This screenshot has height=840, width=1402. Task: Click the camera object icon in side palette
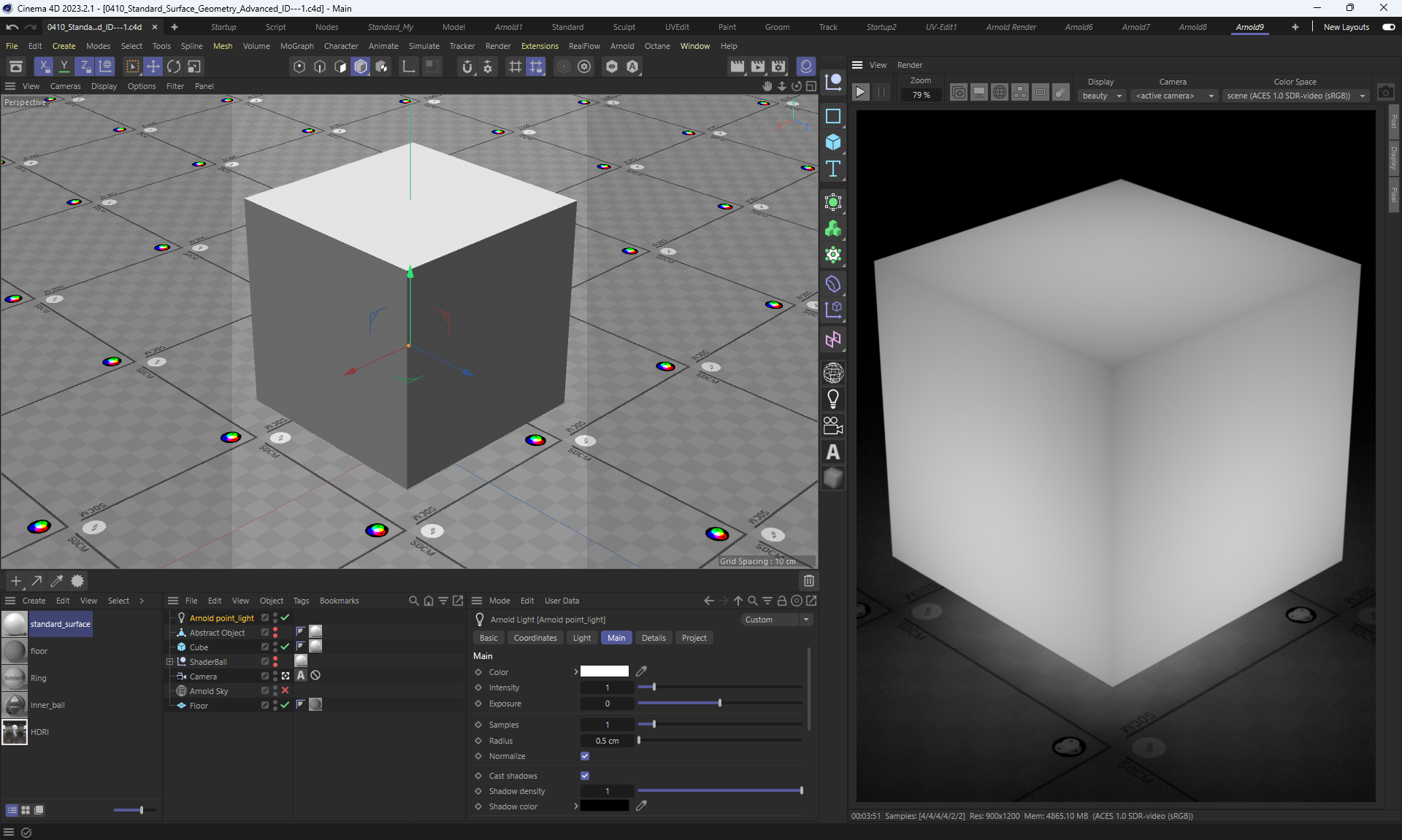click(x=832, y=425)
